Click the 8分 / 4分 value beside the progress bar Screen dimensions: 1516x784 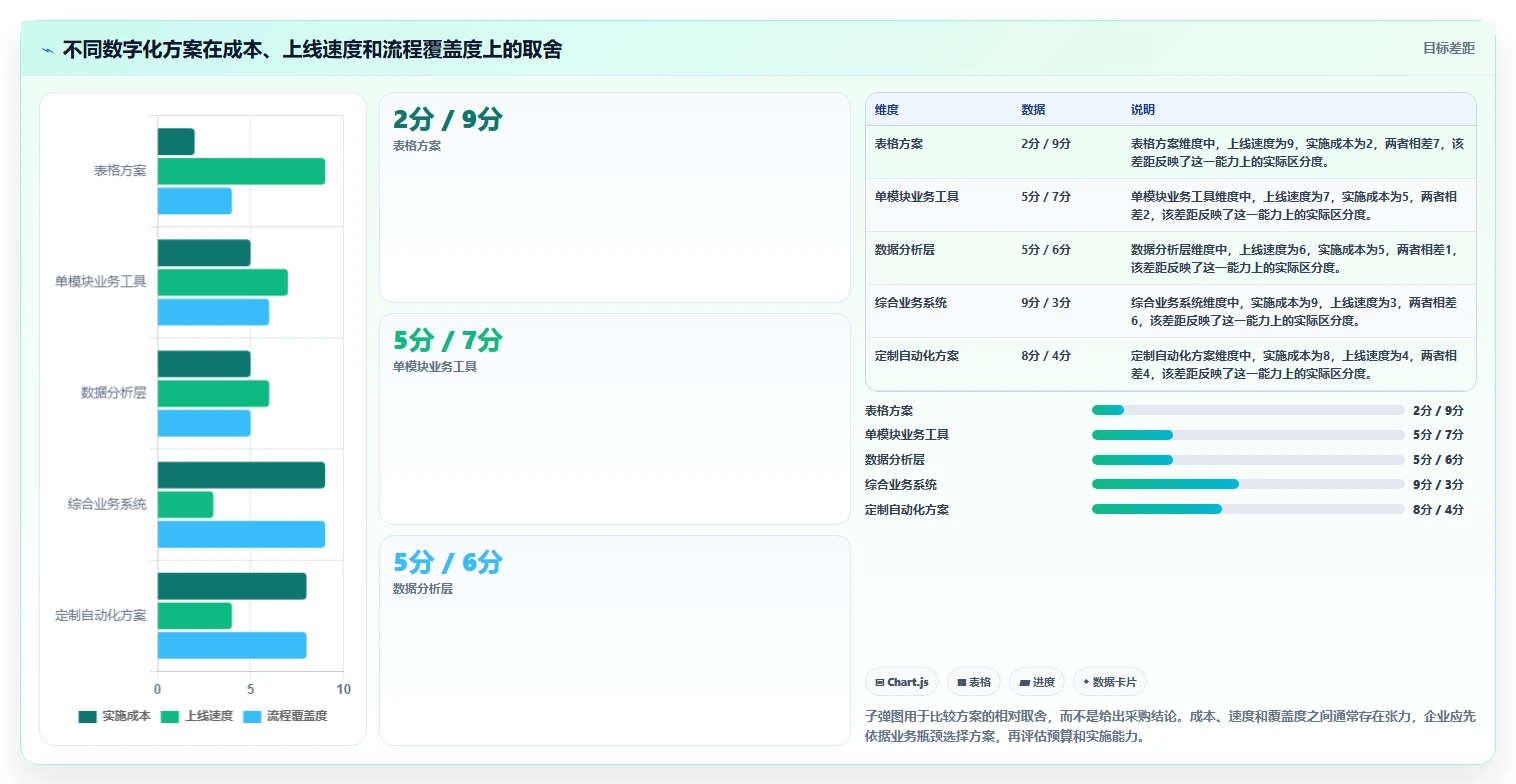tap(1438, 510)
